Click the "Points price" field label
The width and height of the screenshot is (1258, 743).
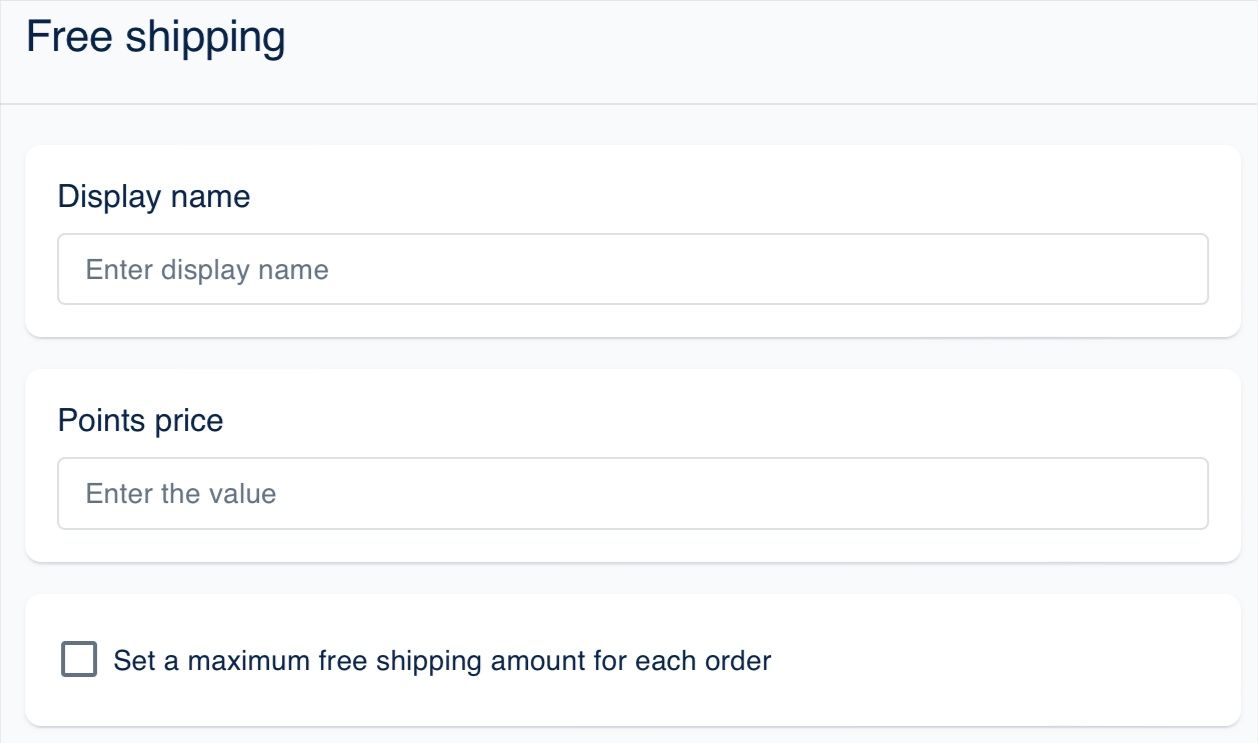[x=140, y=420]
